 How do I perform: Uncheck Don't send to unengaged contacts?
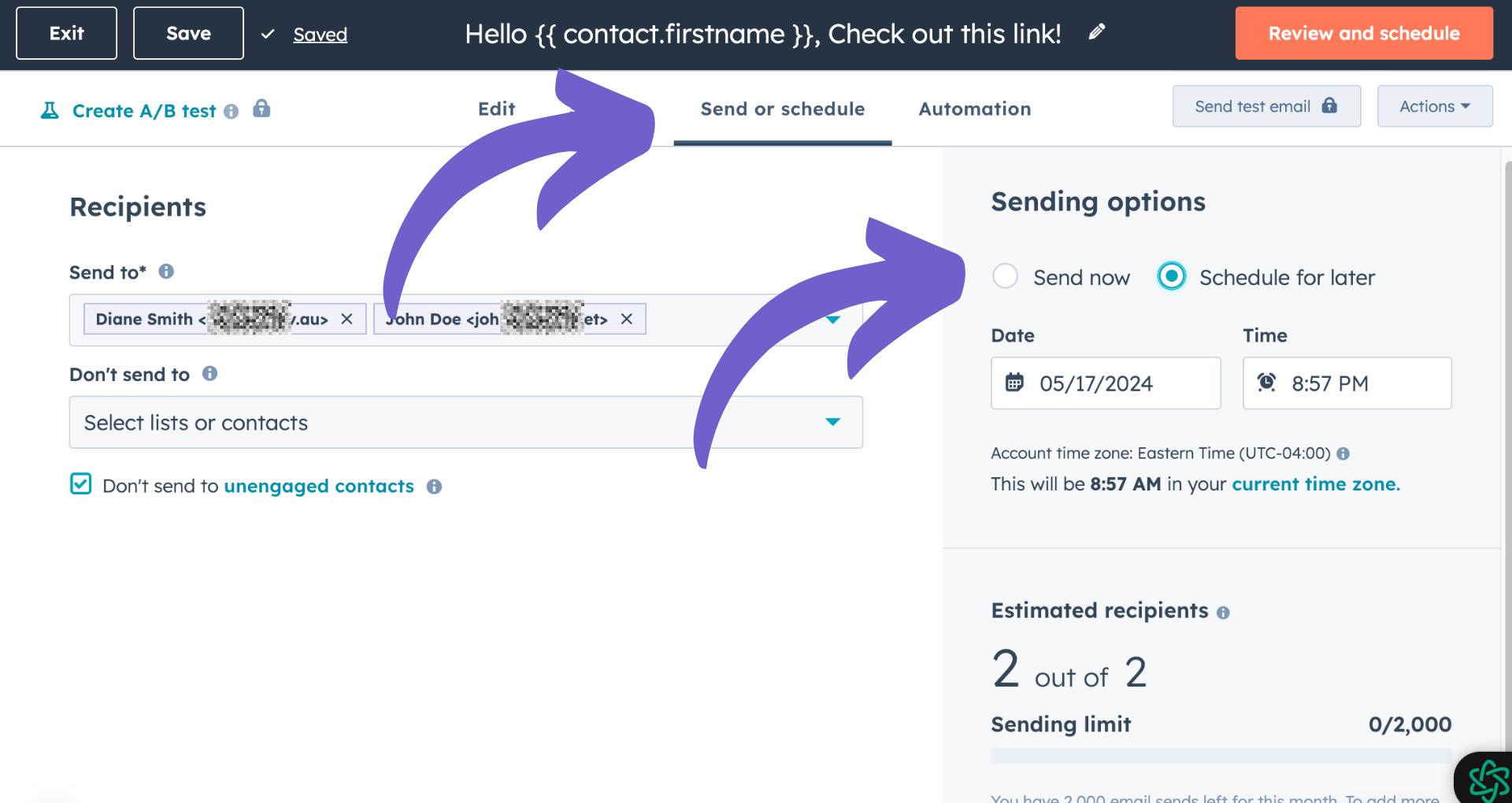coord(80,484)
